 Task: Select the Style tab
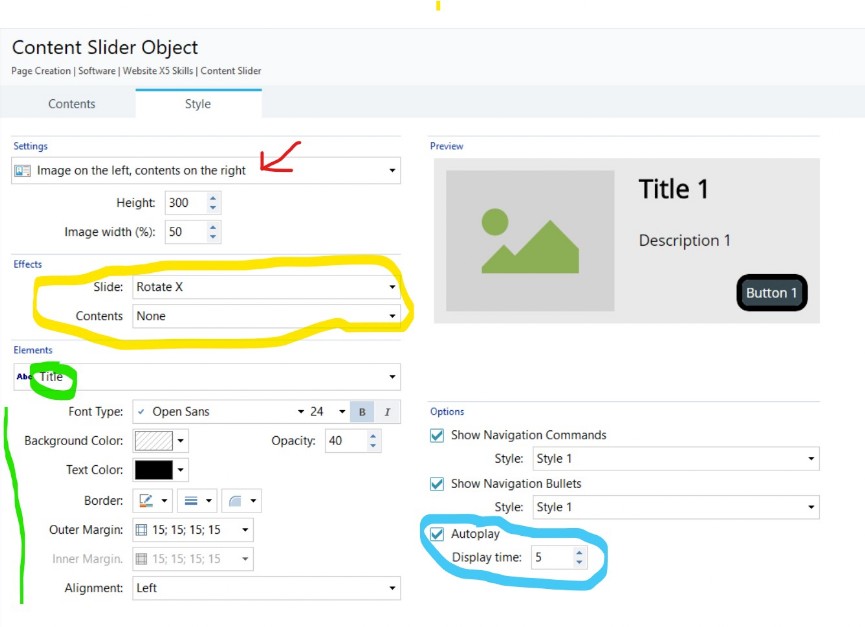(x=198, y=104)
